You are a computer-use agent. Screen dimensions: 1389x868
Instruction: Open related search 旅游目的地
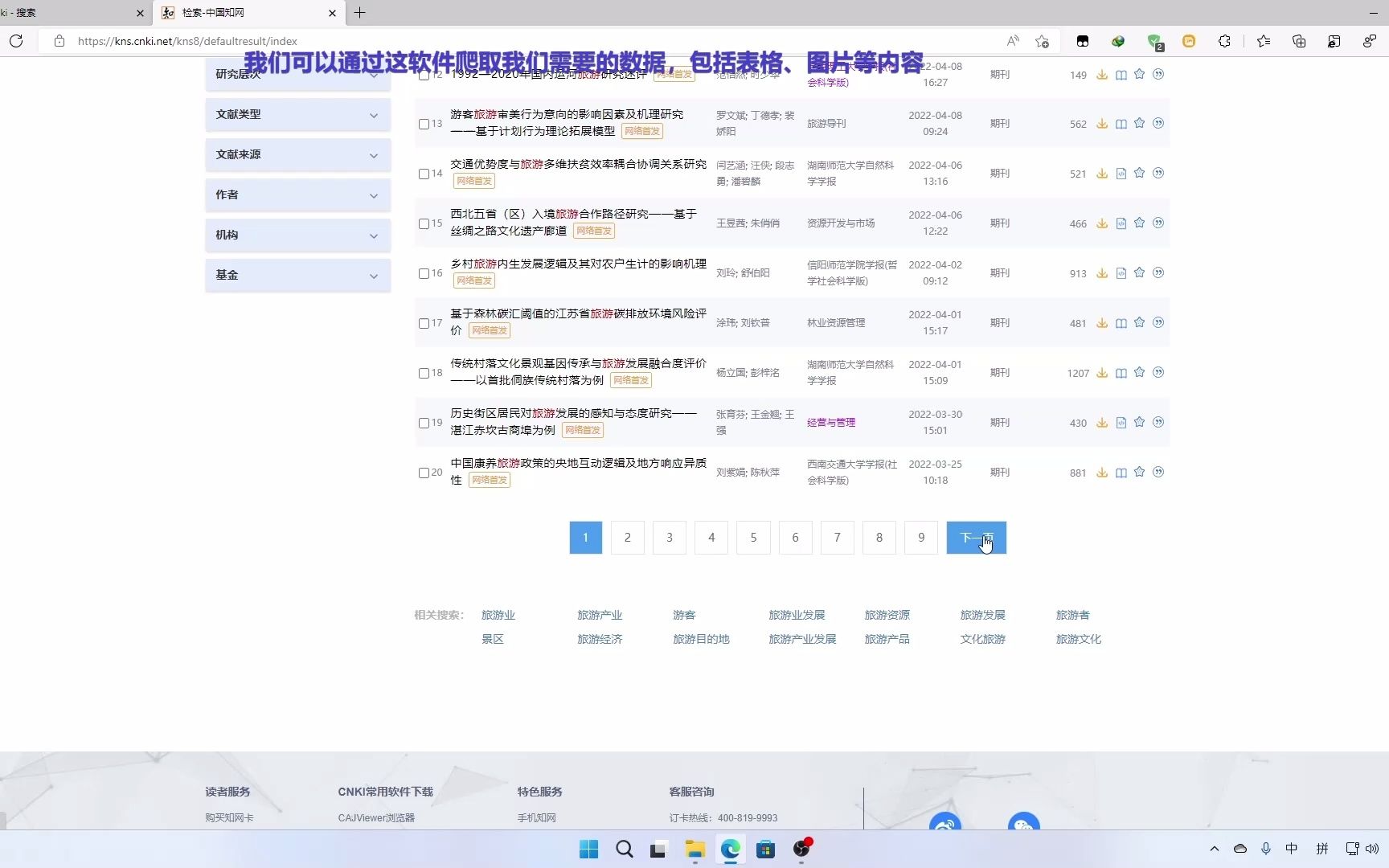click(701, 639)
